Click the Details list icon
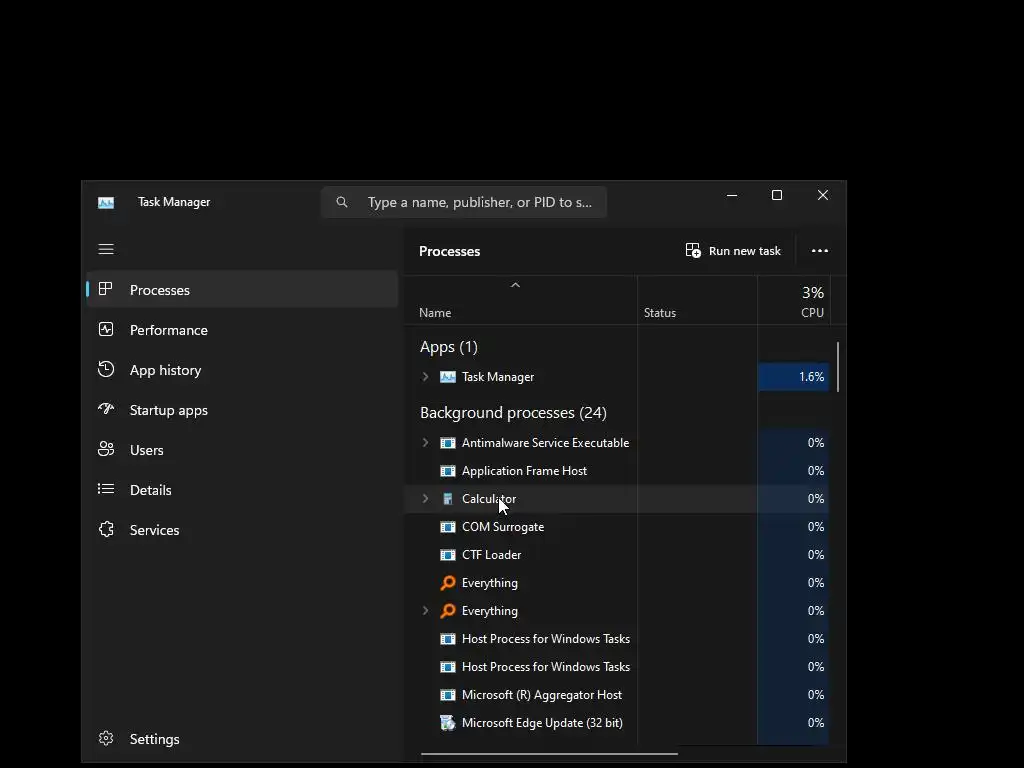 pyautogui.click(x=106, y=489)
